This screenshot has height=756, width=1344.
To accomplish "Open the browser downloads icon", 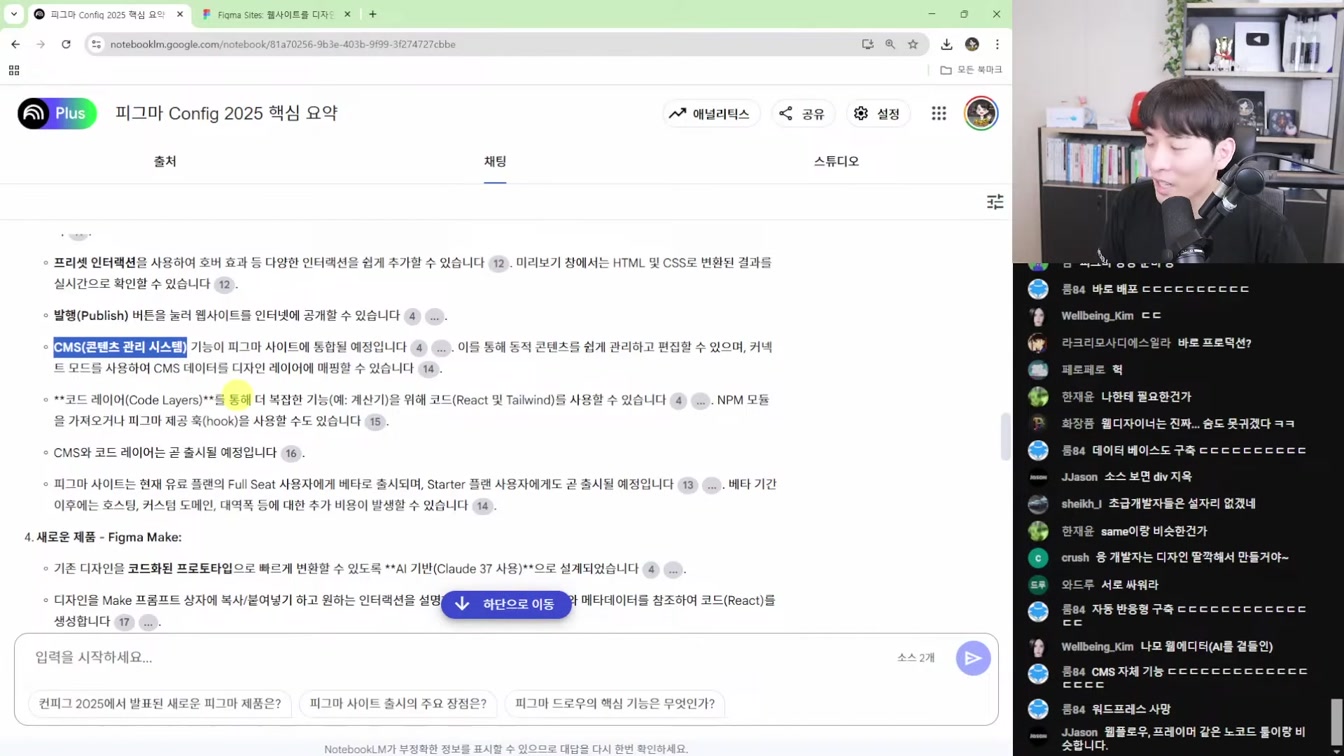I will point(946,44).
